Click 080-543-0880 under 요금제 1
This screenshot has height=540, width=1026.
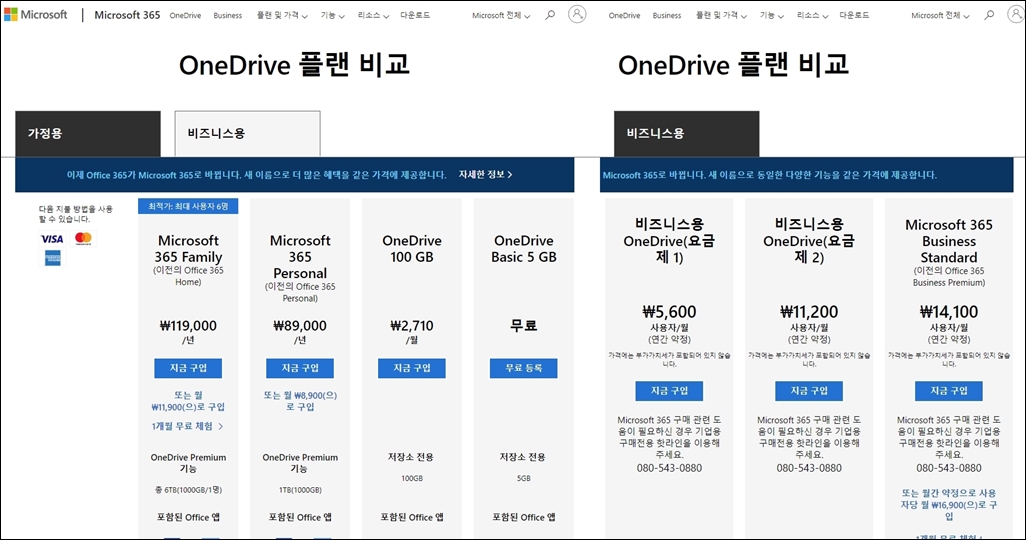click(669, 468)
